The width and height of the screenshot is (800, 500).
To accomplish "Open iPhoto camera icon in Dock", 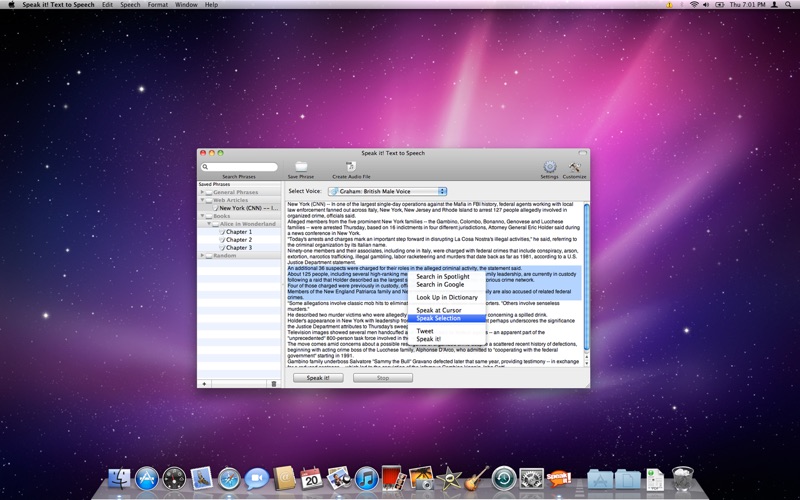I will coord(421,479).
